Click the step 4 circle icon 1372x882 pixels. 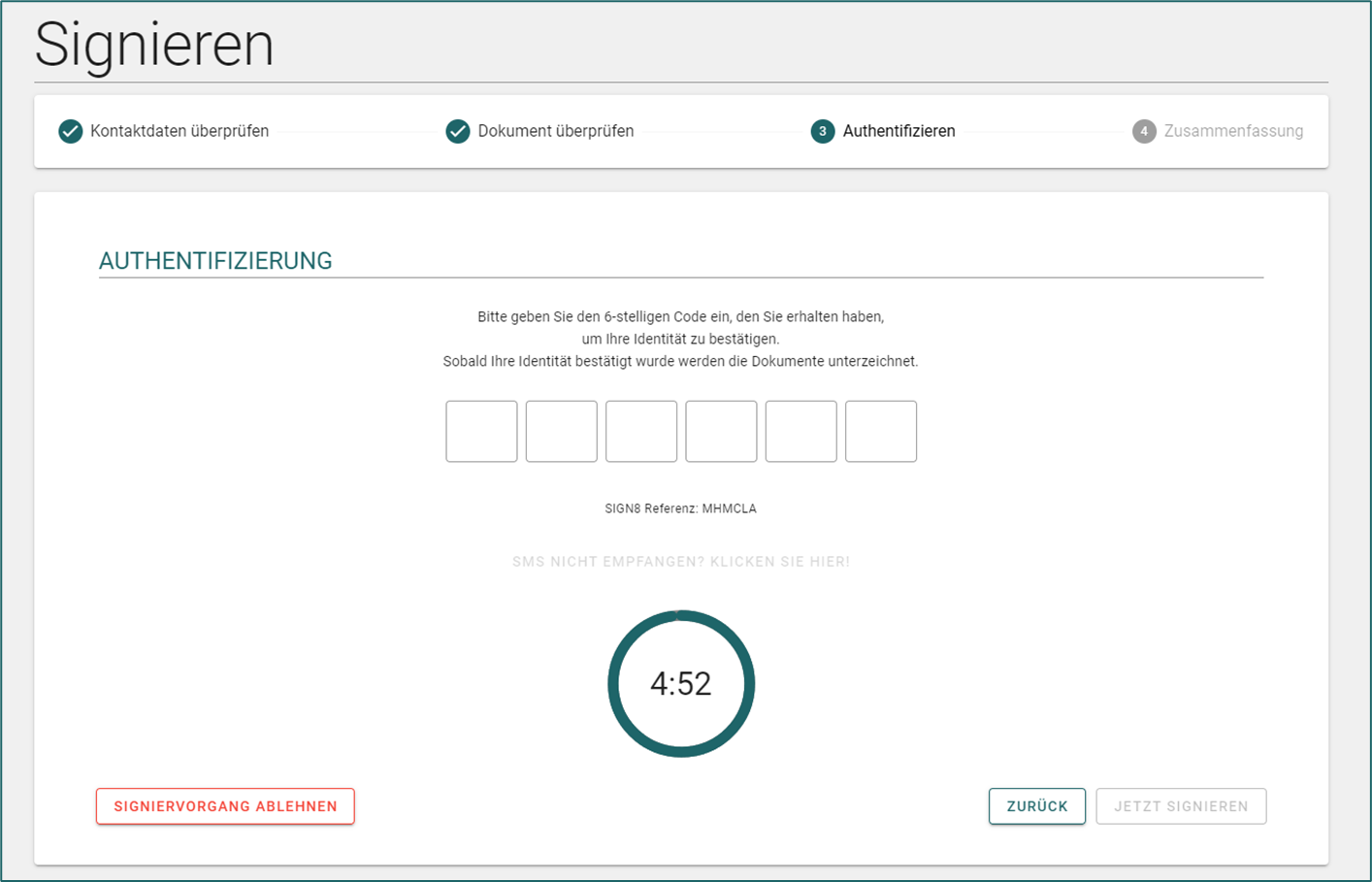click(x=1144, y=131)
